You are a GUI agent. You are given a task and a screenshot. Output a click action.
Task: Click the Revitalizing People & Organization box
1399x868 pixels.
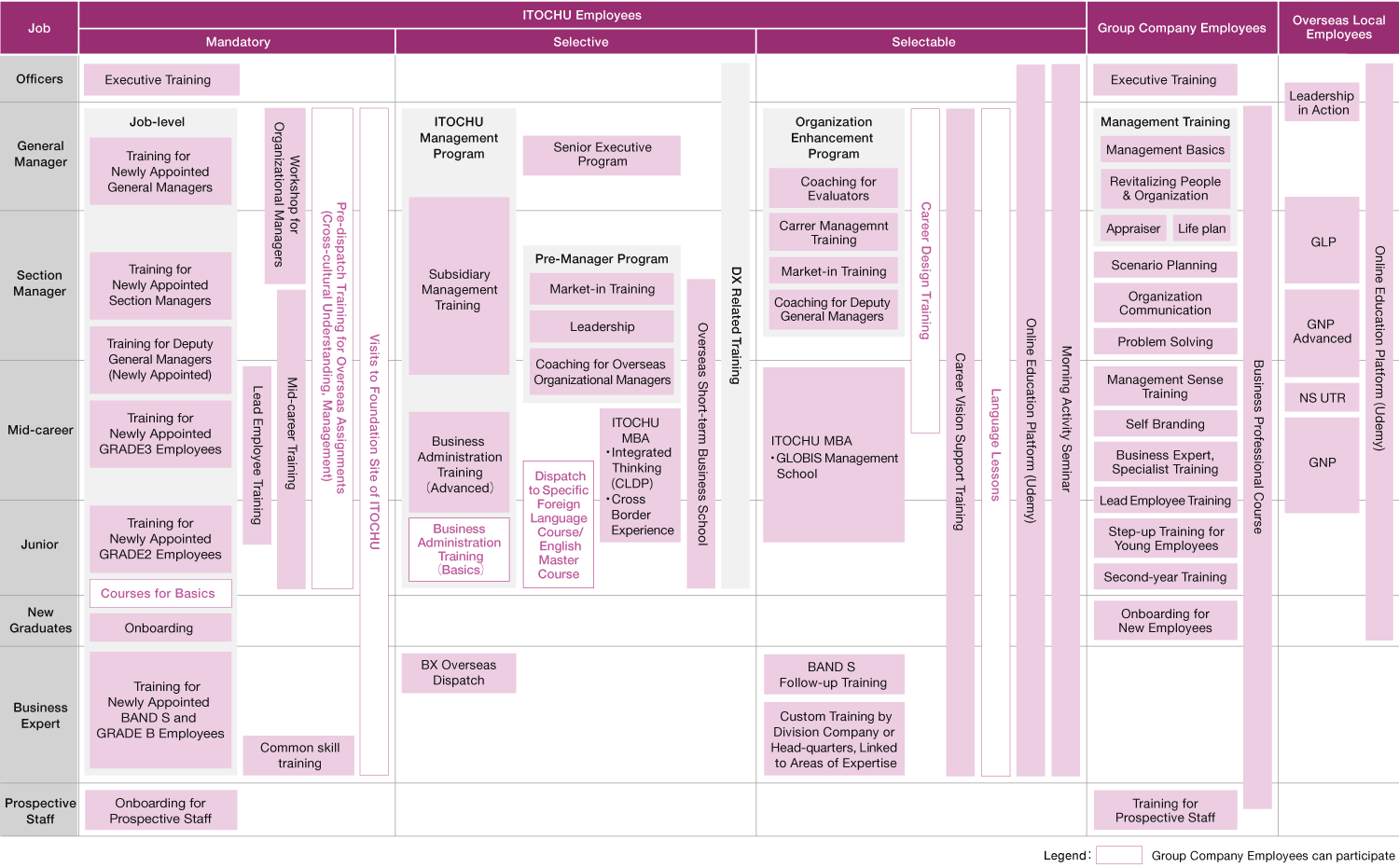click(1165, 188)
